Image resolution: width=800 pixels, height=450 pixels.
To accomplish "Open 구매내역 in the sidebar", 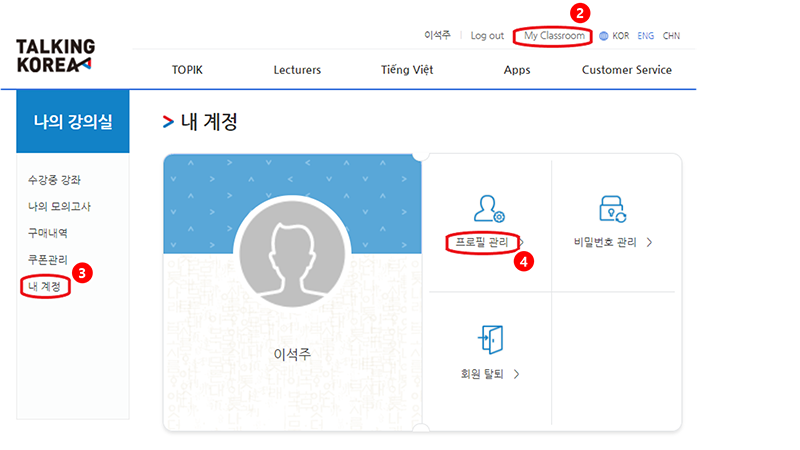I will pyautogui.click(x=47, y=233).
